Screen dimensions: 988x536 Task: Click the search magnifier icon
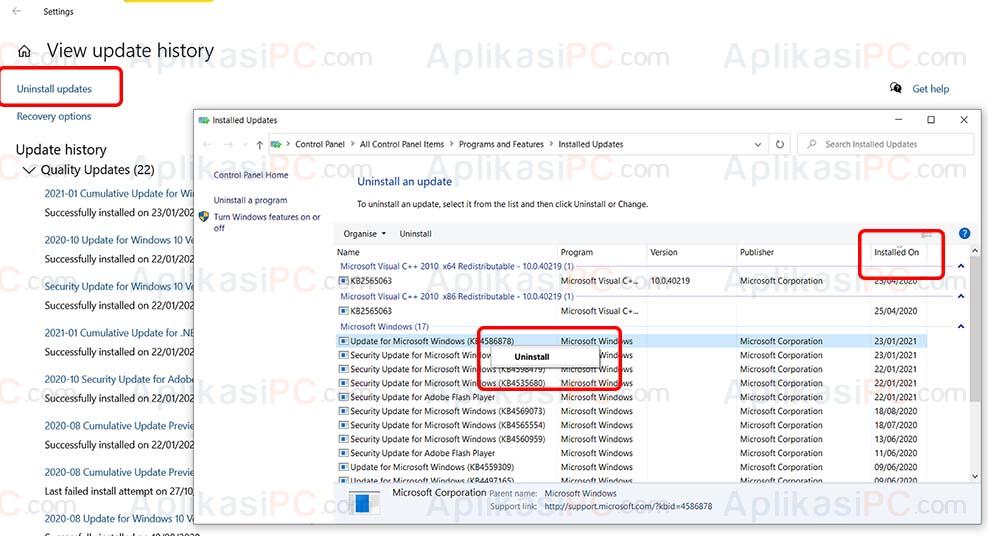(x=812, y=144)
